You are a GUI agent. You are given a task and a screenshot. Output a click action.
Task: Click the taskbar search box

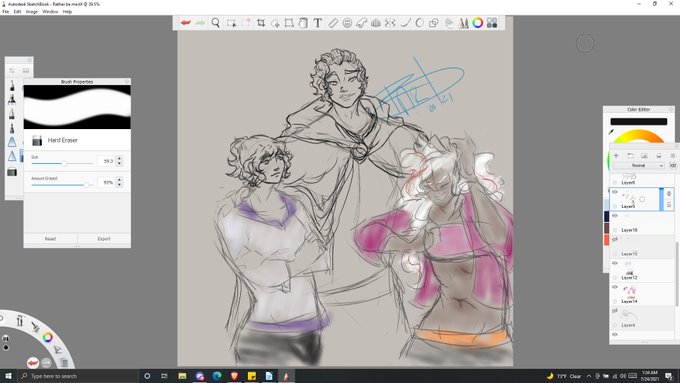tap(78, 376)
